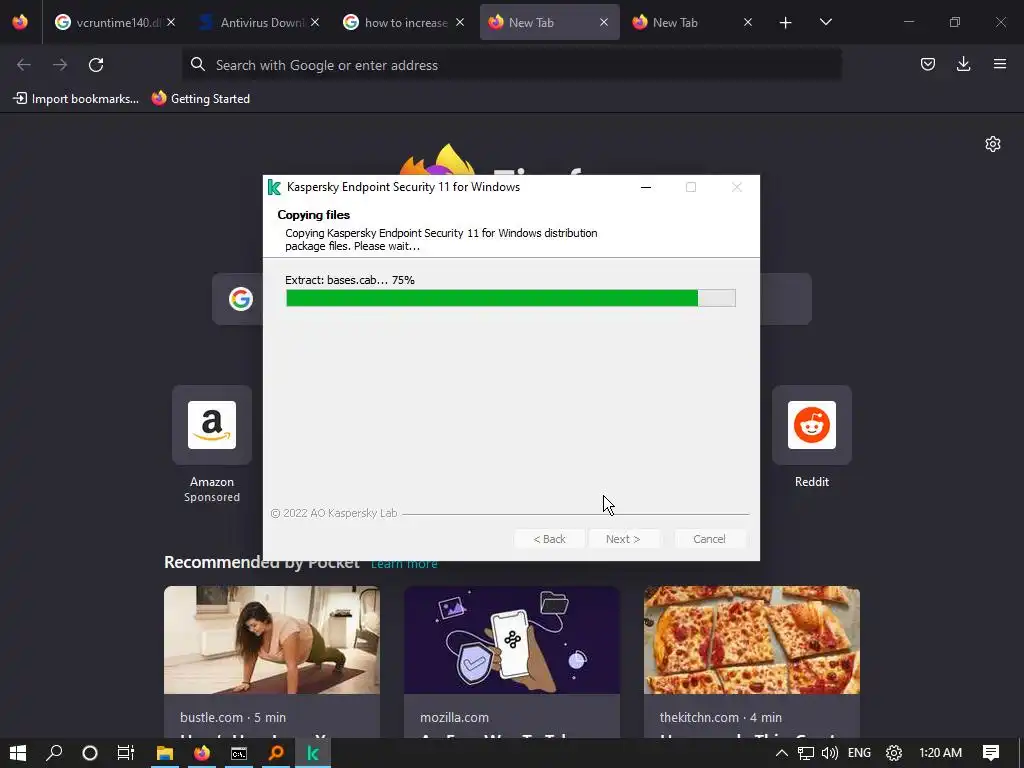Show hidden system tray icons
This screenshot has height=768, width=1024.
781,753
